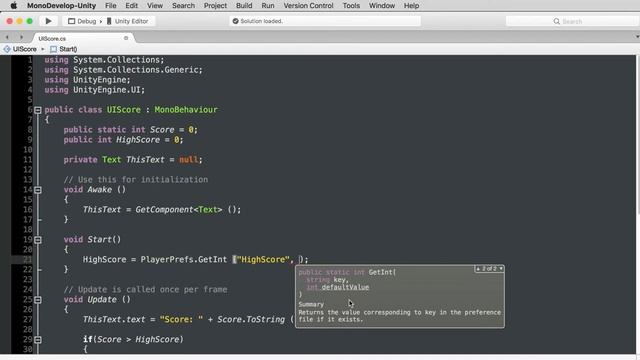The width and height of the screenshot is (640, 360).
Task: Click the 'Update is called once per frame' comment
Action: [145, 290]
